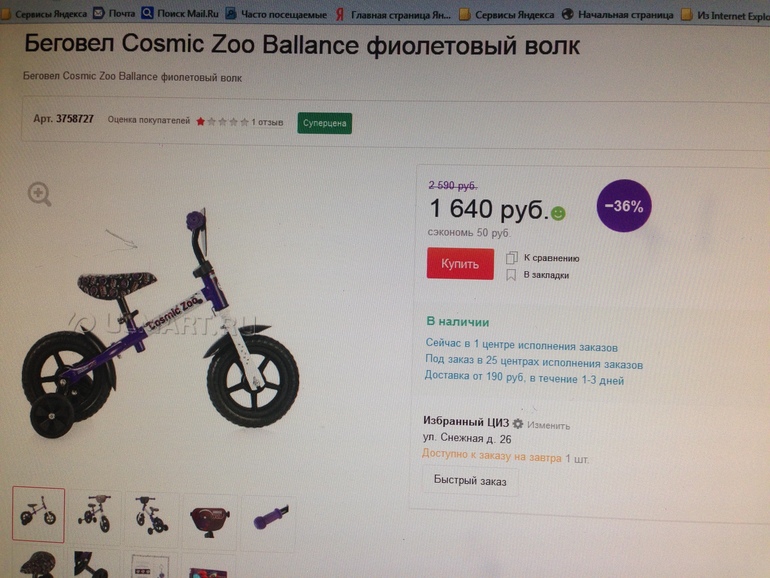Image resolution: width=770 pixels, height=578 pixels.
Task: Click the green Суперцена badge
Action: click(x=325, y=123)
